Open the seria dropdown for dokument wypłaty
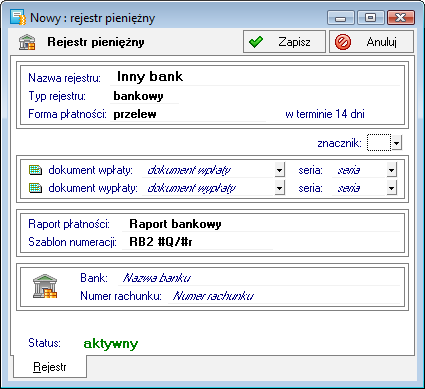425x389 pixels. coord(392,188)
